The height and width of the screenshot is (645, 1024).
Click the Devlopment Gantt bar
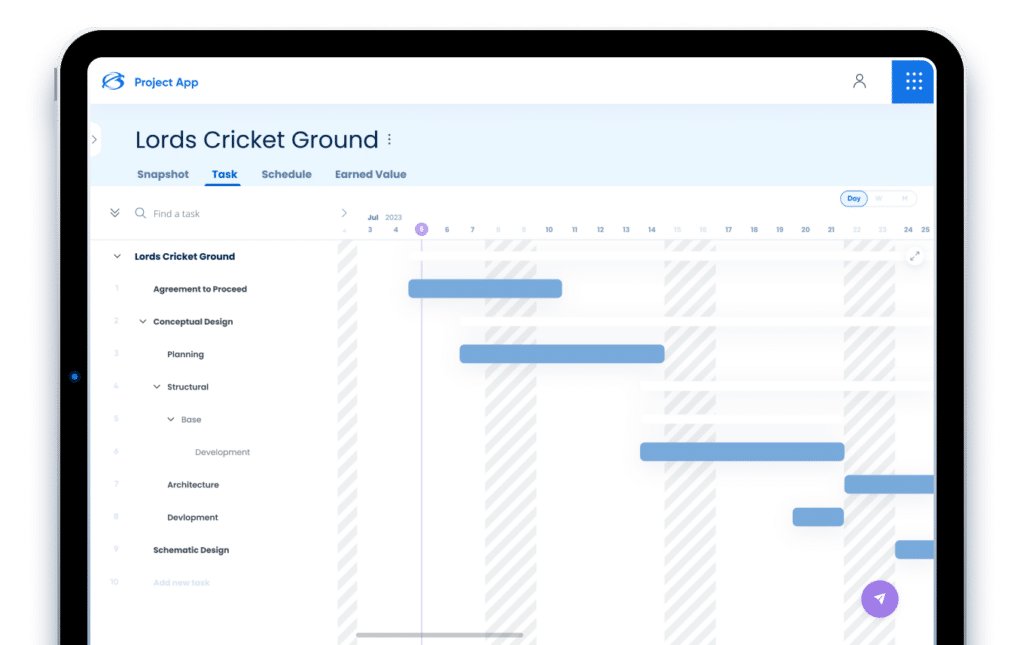tap(818, 517)
